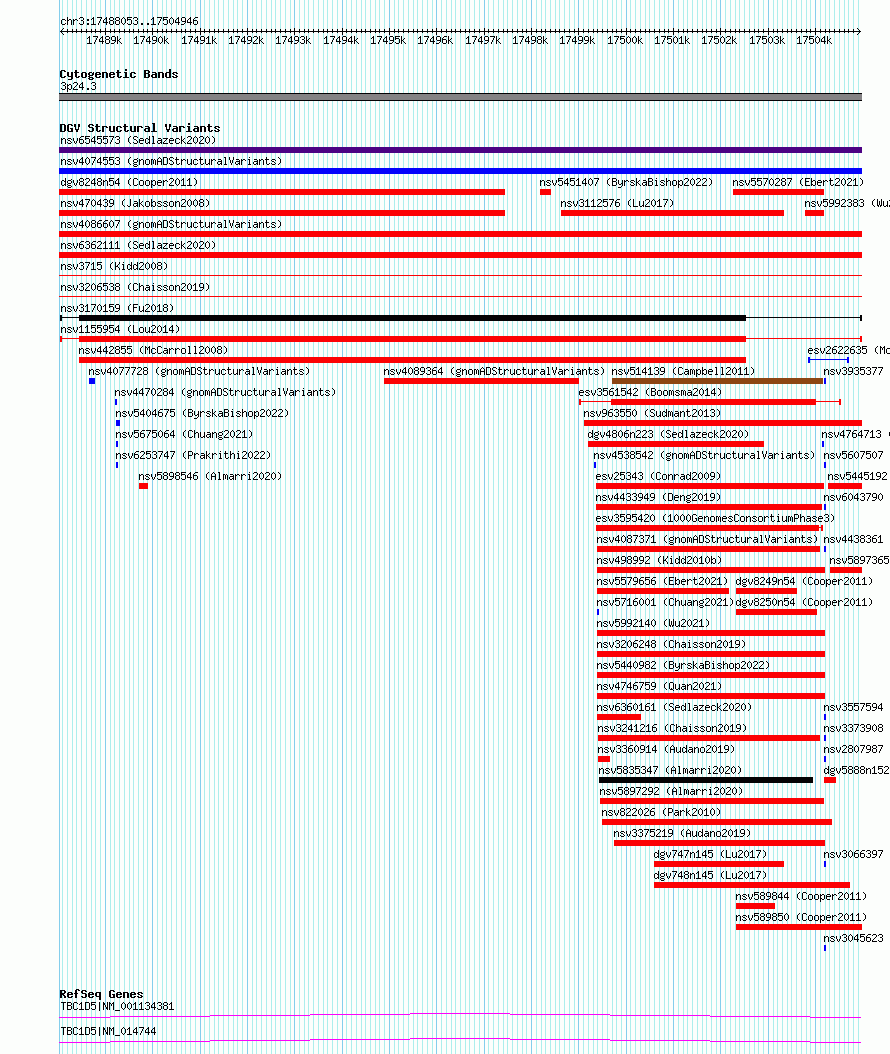Select esv3561542 (Boomsma2014) label
890x1054 pixels.
pyautogui.click(x=650, y=392)
